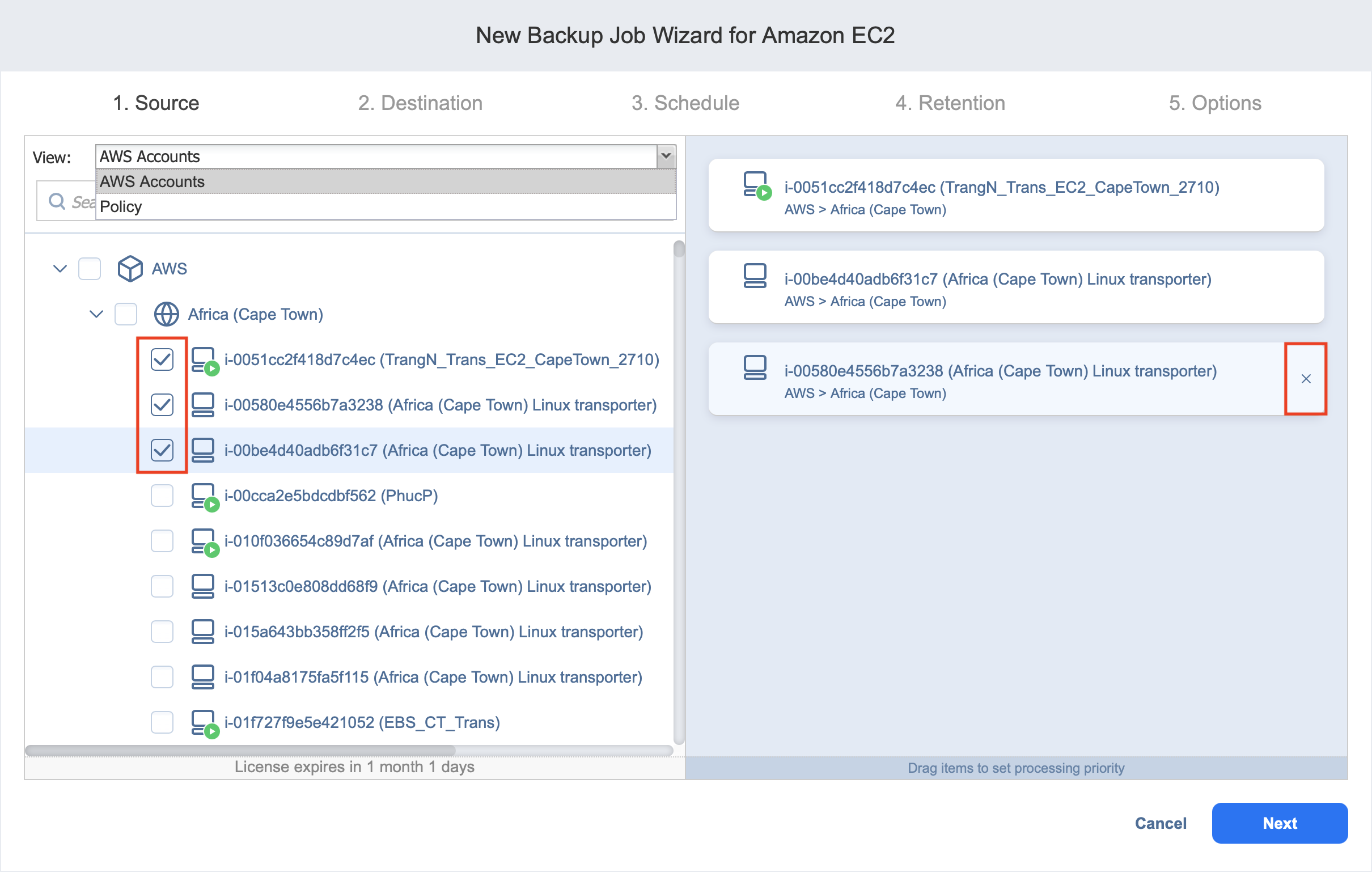This screenshot has width=1372, height=872.
Task: Check the i-00cca2e5bdcdbf562 (PhucP) checkbox
Action: point(162,496)
